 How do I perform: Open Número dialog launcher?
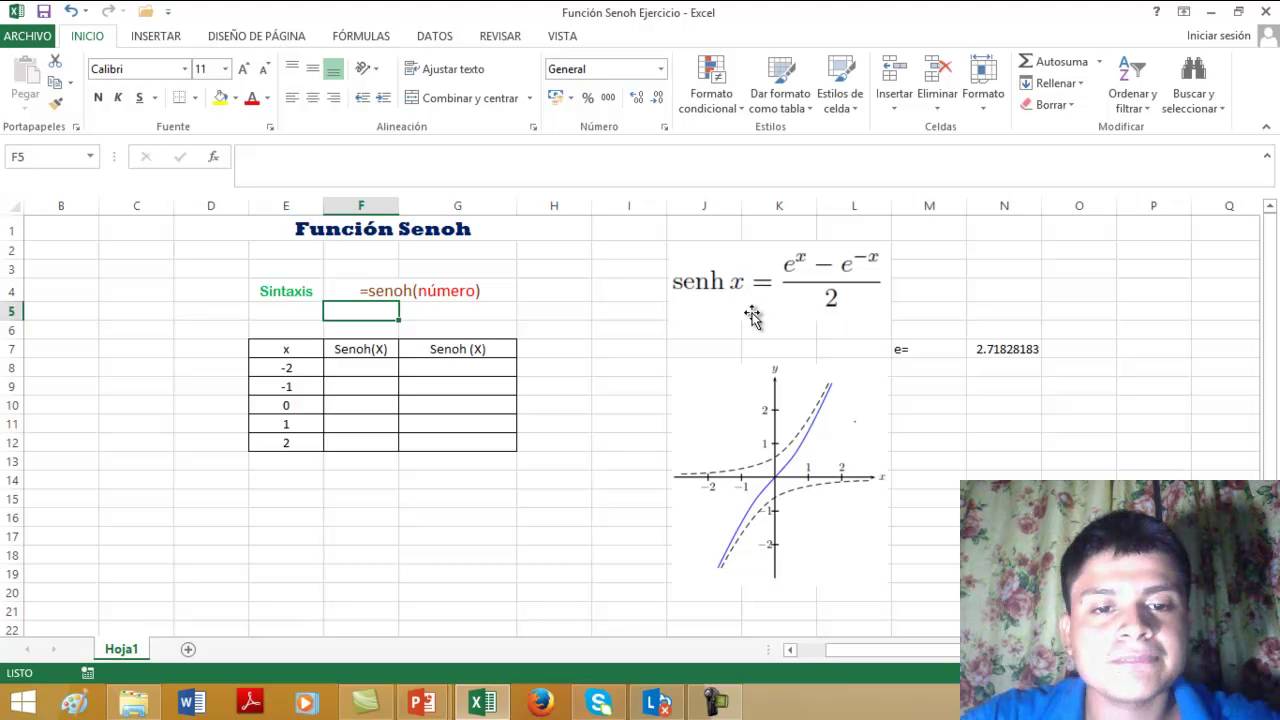[665, 128]
